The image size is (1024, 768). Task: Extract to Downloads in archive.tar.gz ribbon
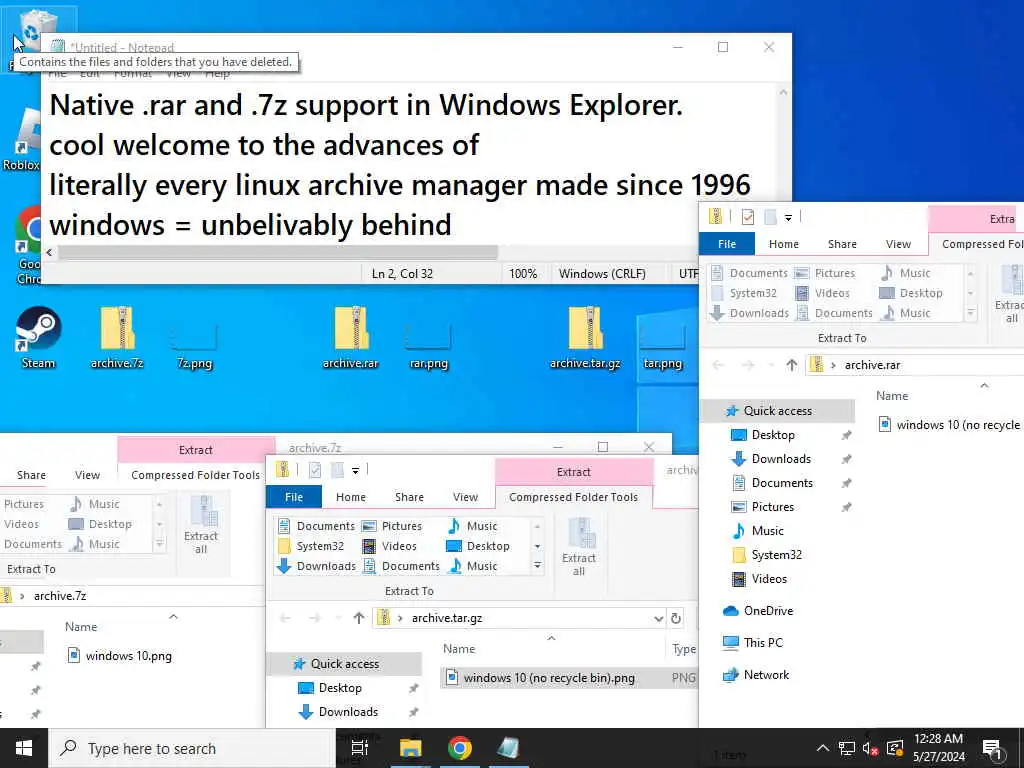pyautogui.click(x=317, y=566)
